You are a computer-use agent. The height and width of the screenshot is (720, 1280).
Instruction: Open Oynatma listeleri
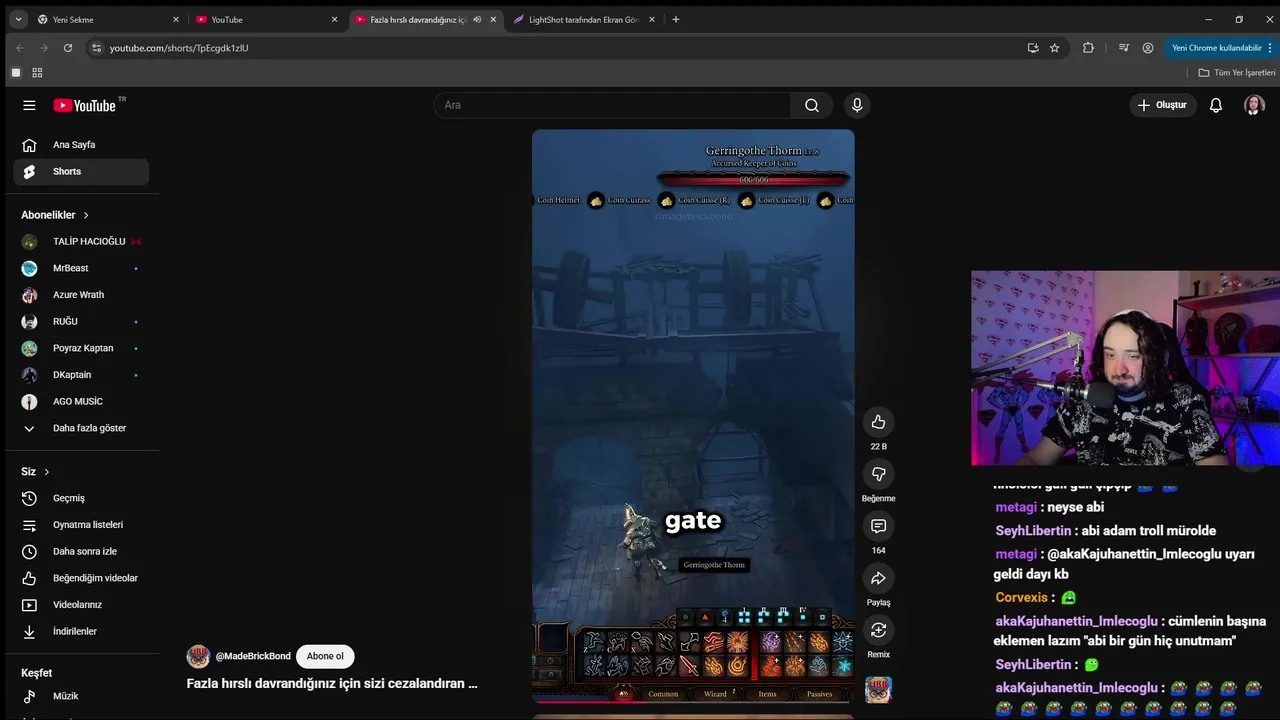pyautogui.click(x=81, y=525)
